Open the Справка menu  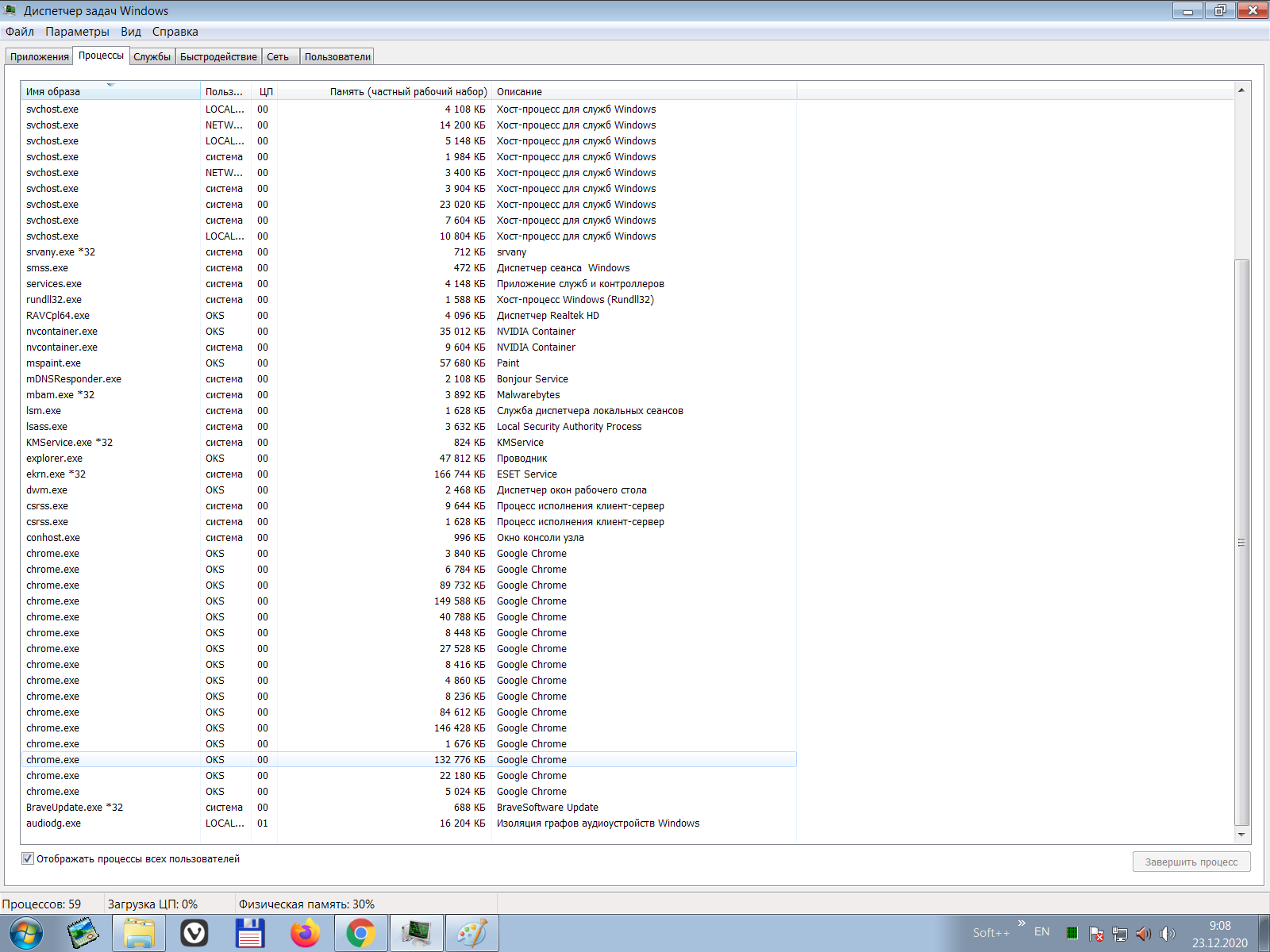(175, 32)
